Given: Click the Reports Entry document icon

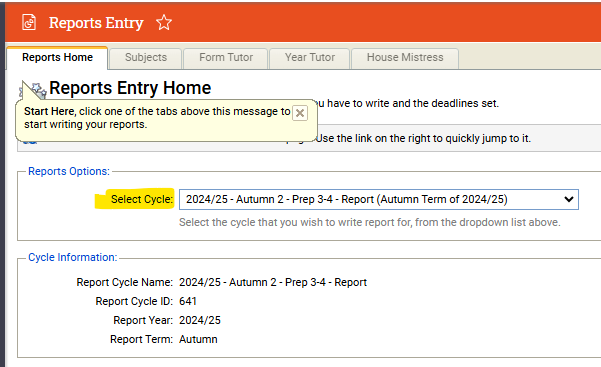Looking at the screenshot, I should pyautogui.click(x=29, y=22).
